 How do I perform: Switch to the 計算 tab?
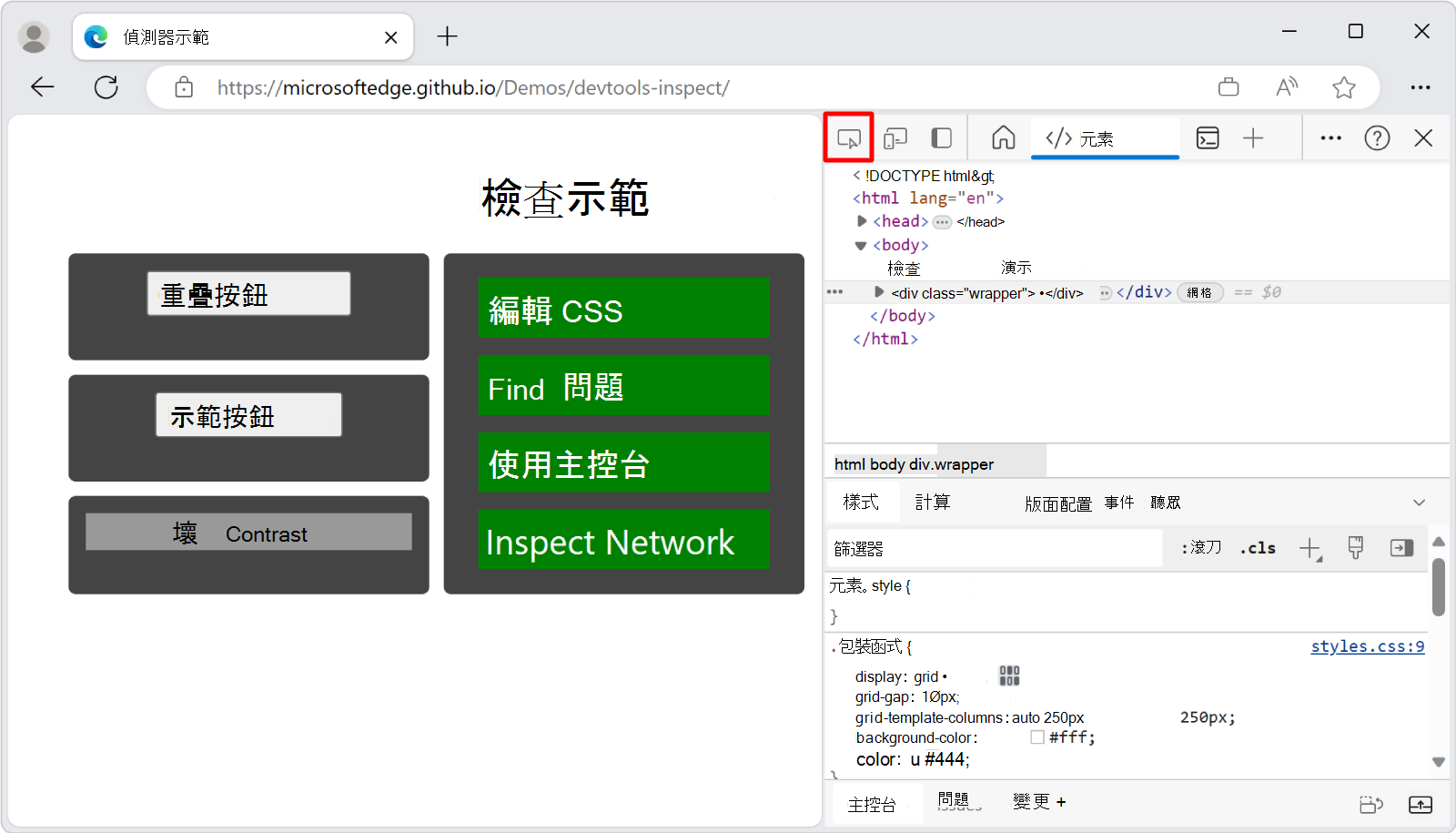coord(933,502)
